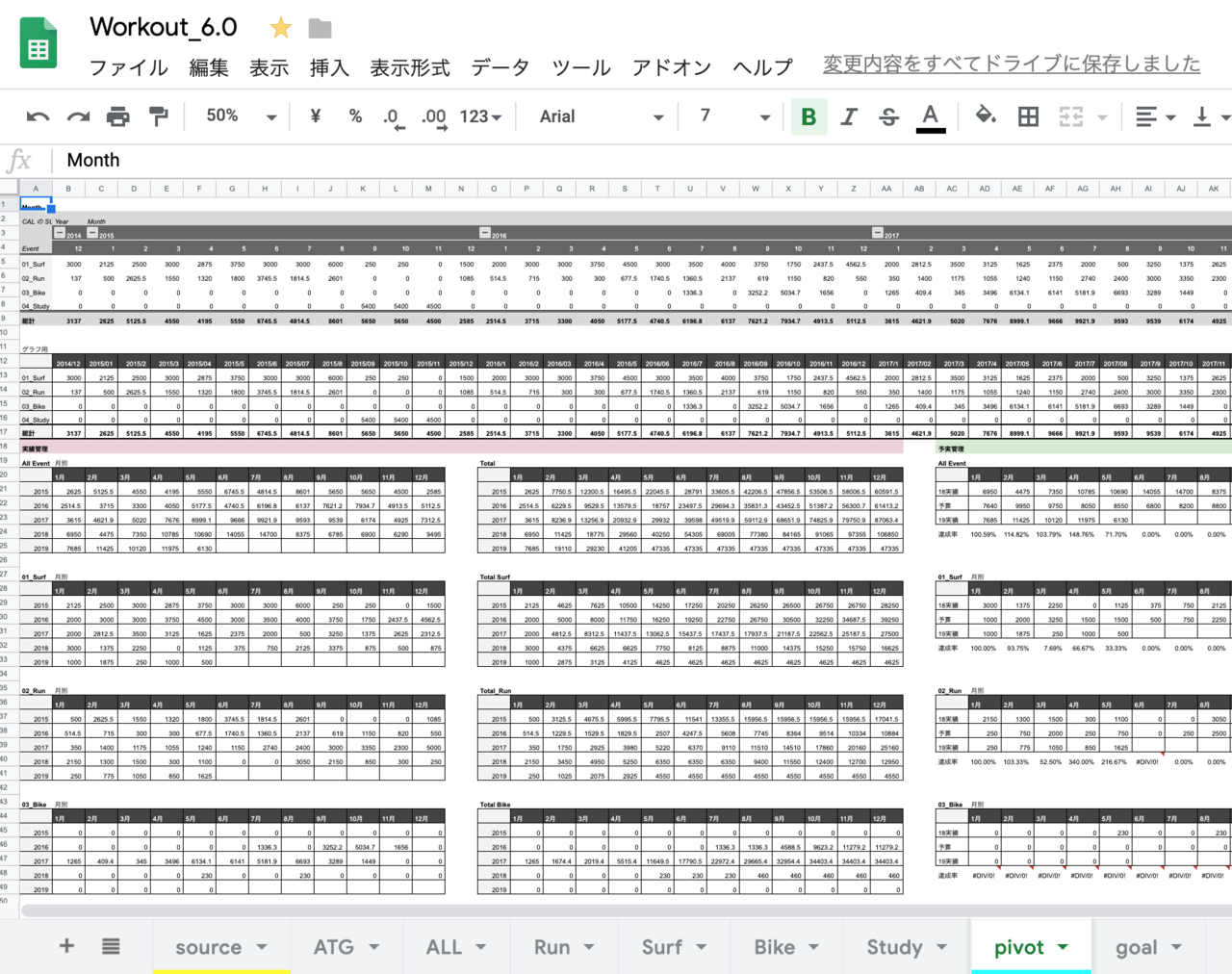Add a new sheet with plus
This screenshot has width=1232, height=974.
point(66,946)
